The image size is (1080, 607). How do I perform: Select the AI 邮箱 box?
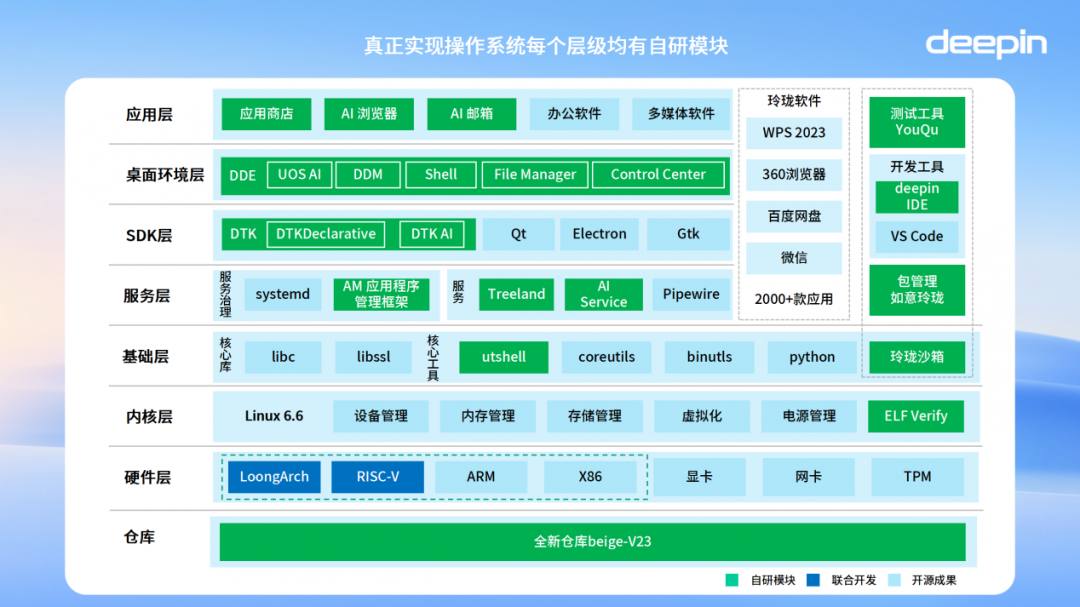coord(471,114)
